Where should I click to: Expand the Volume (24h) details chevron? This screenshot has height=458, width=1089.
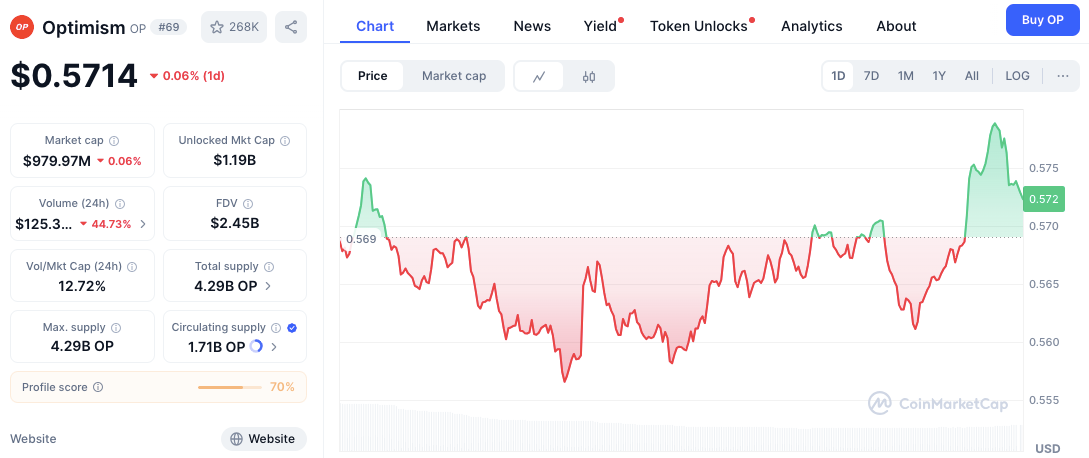[143, 224]
